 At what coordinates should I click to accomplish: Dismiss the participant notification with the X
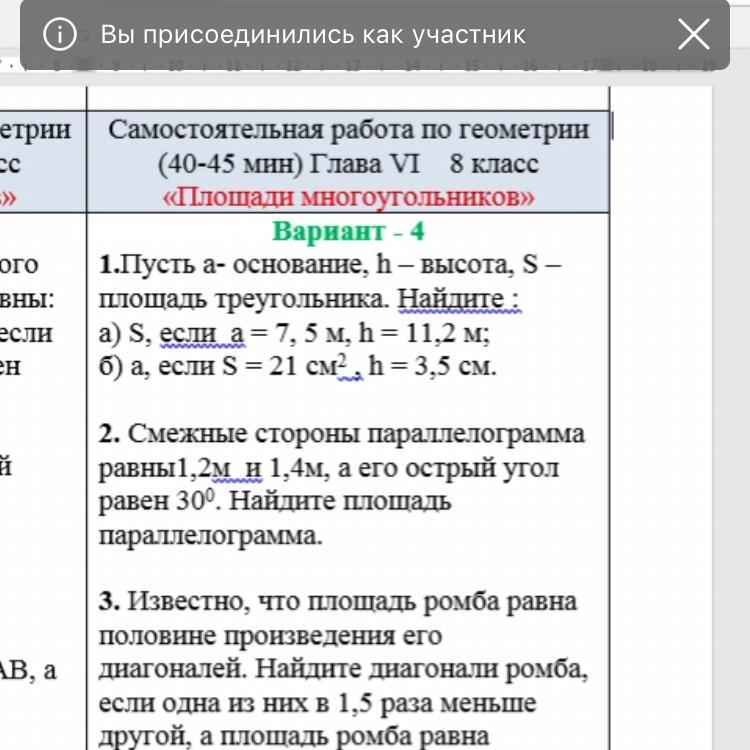click(x=694, y=34)
